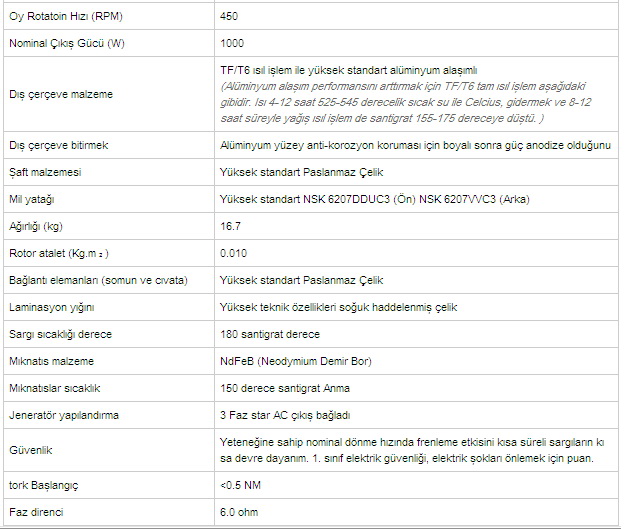
Task: Select the tork Başlangıç <0.5 NM value
Action: (x=240, y=485)
